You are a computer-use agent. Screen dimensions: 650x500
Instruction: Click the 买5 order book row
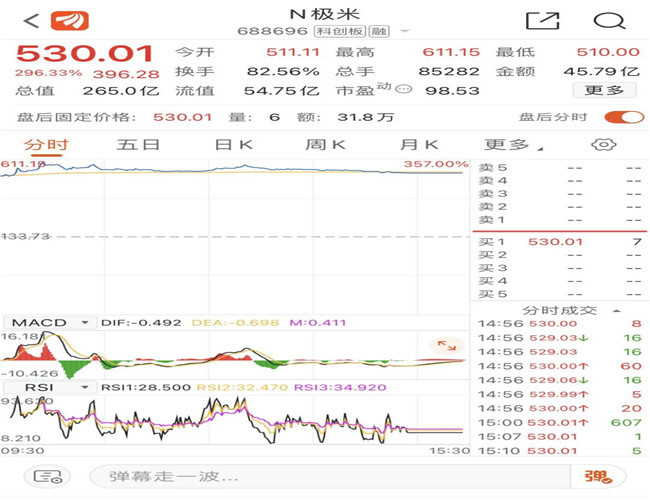coord(560,294)
